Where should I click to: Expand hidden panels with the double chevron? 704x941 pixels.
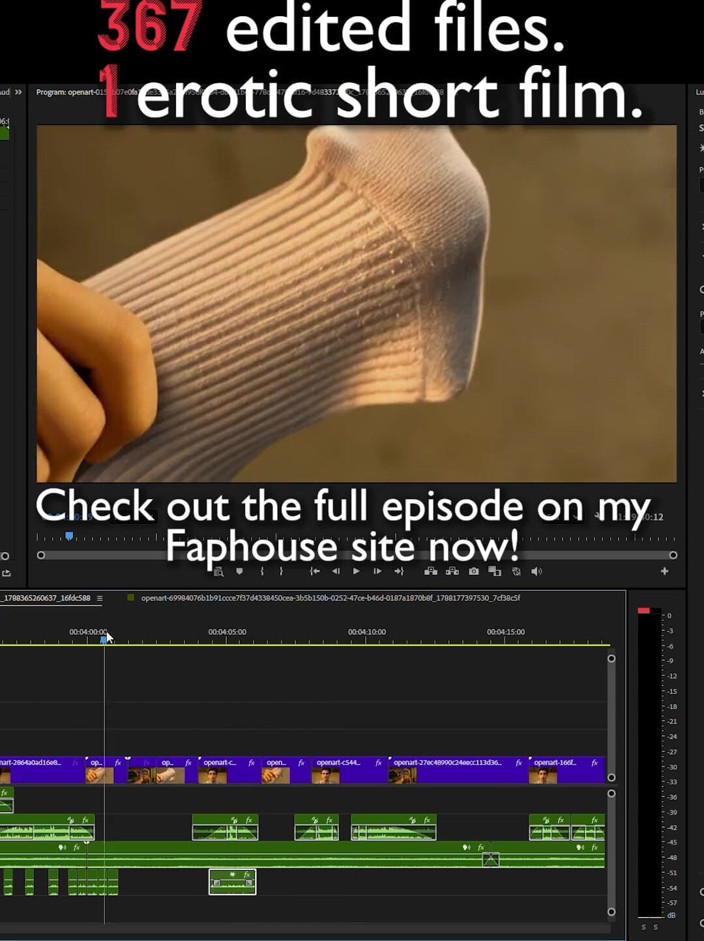coord(19,92)
